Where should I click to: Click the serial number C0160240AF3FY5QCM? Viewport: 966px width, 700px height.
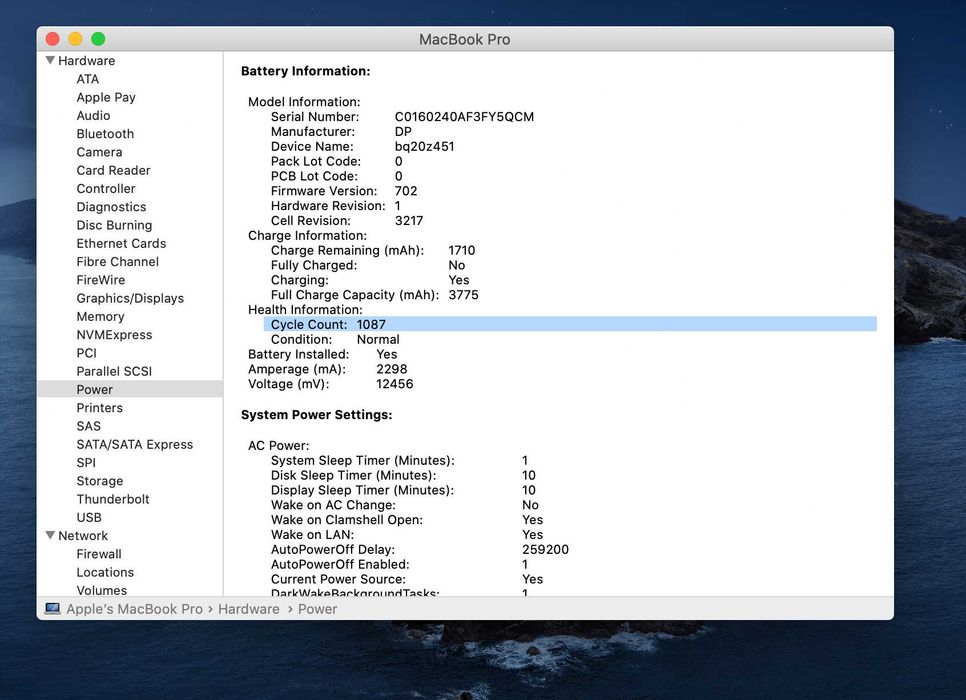point(465,116)
